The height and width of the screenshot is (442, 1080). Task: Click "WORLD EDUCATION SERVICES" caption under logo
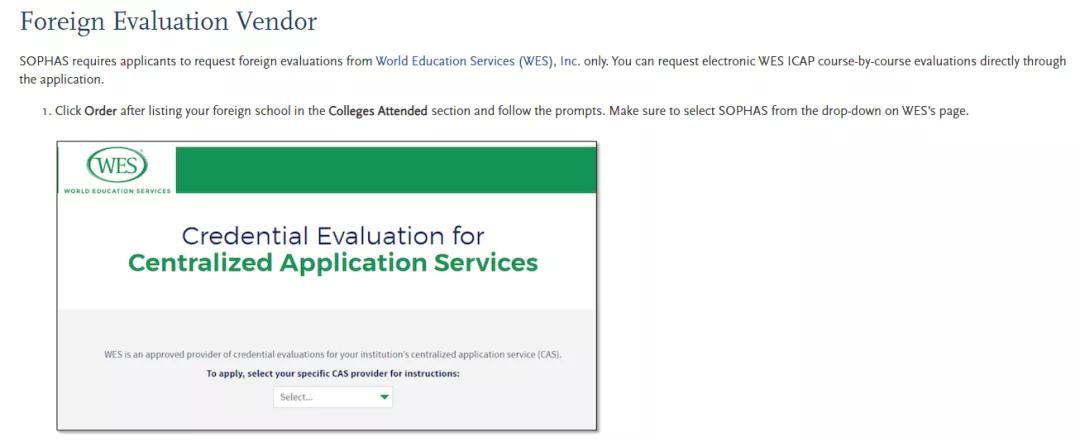pos(117,190)
